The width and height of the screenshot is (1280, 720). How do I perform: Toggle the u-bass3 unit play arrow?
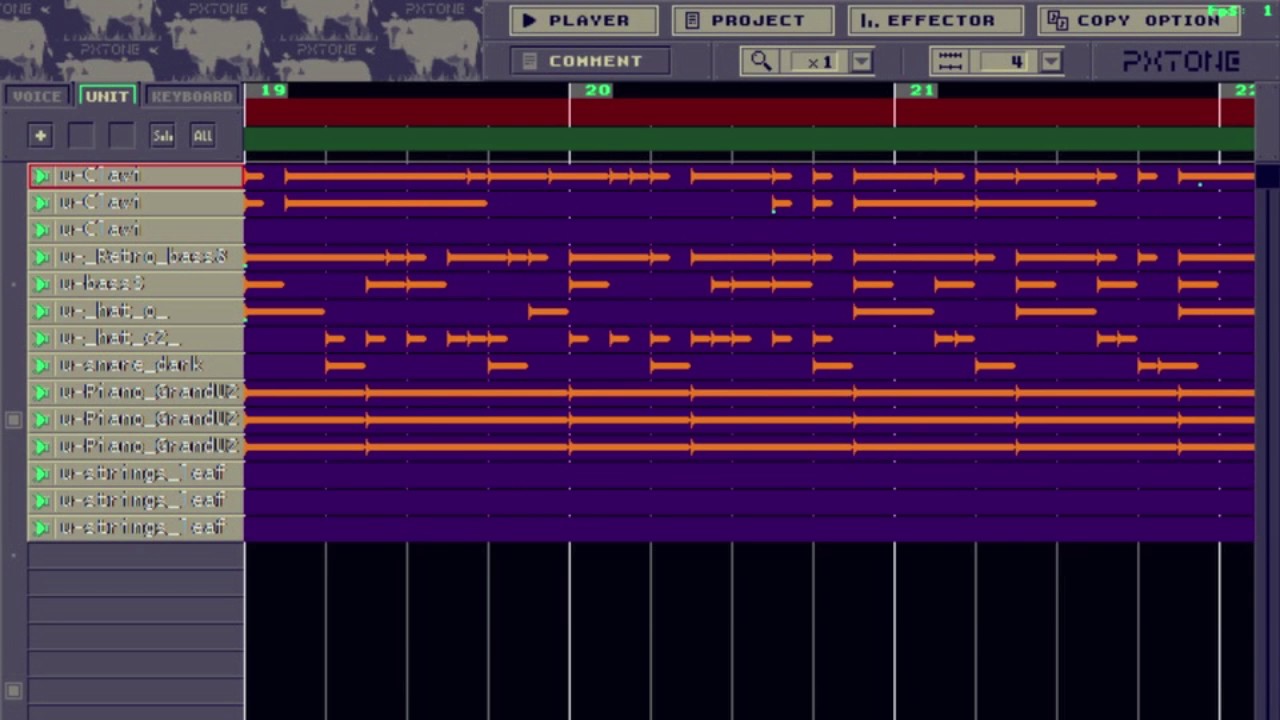(x=41, y=284)
